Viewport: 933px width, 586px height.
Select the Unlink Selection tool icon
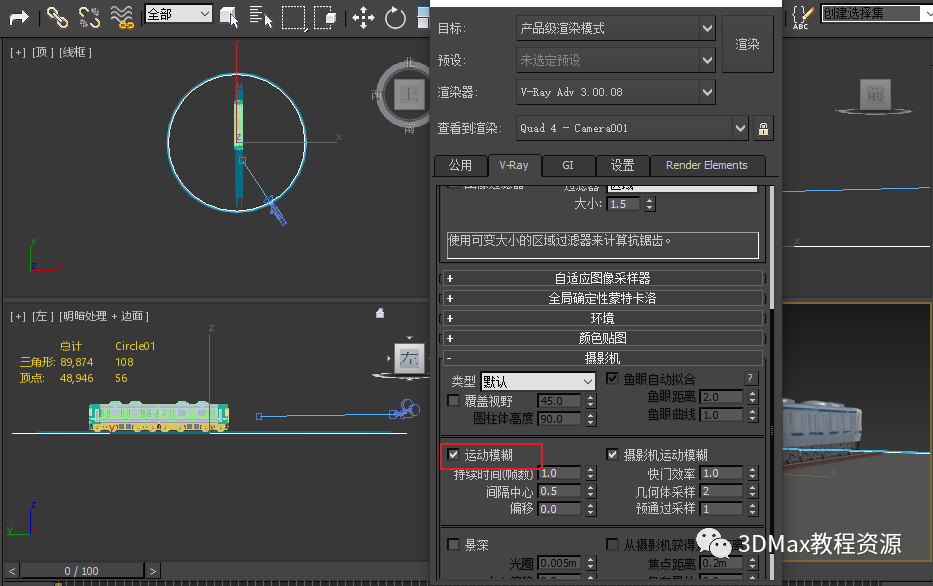tap(89, 17)
